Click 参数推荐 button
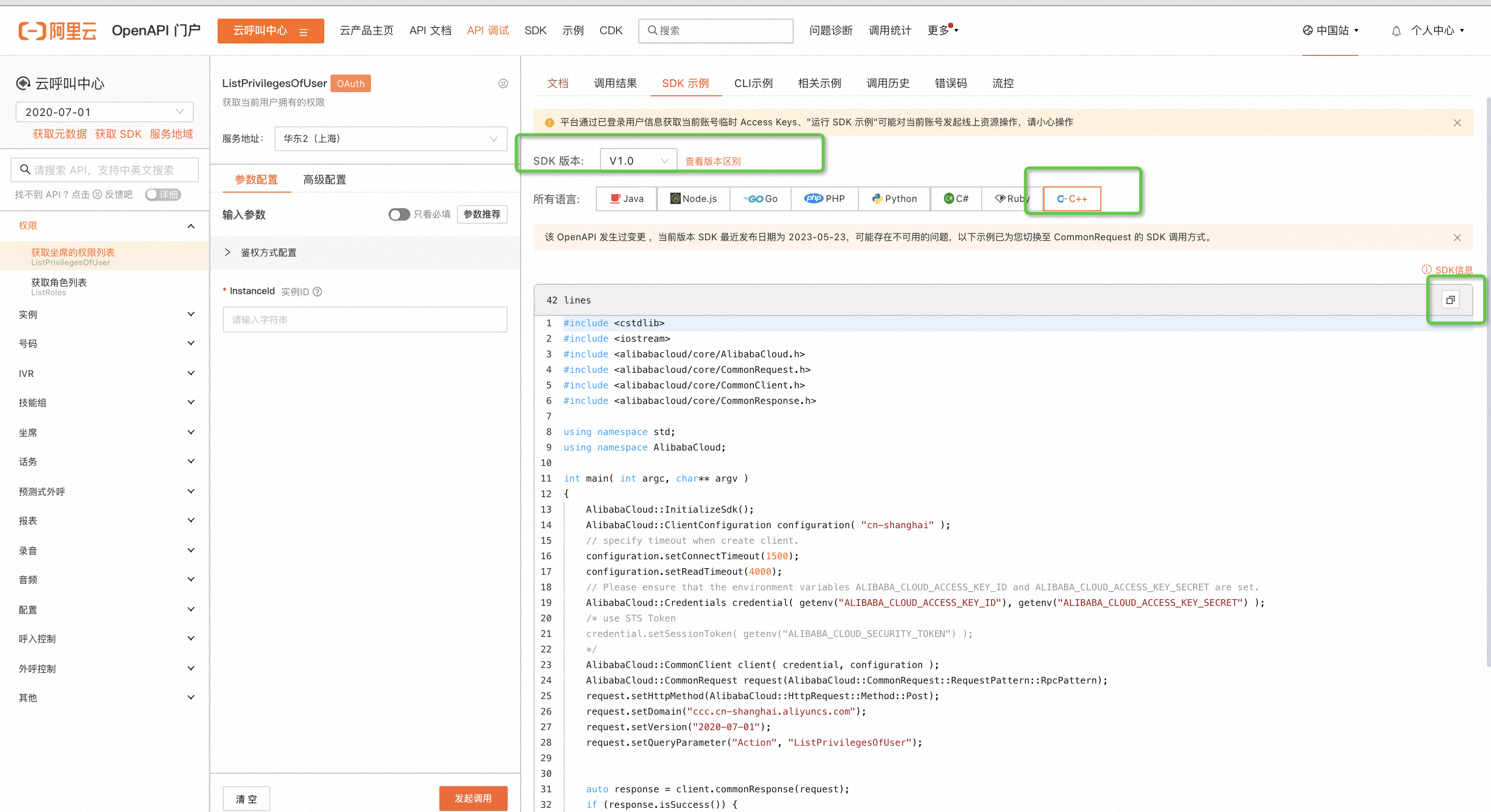 tap(482, 215)
